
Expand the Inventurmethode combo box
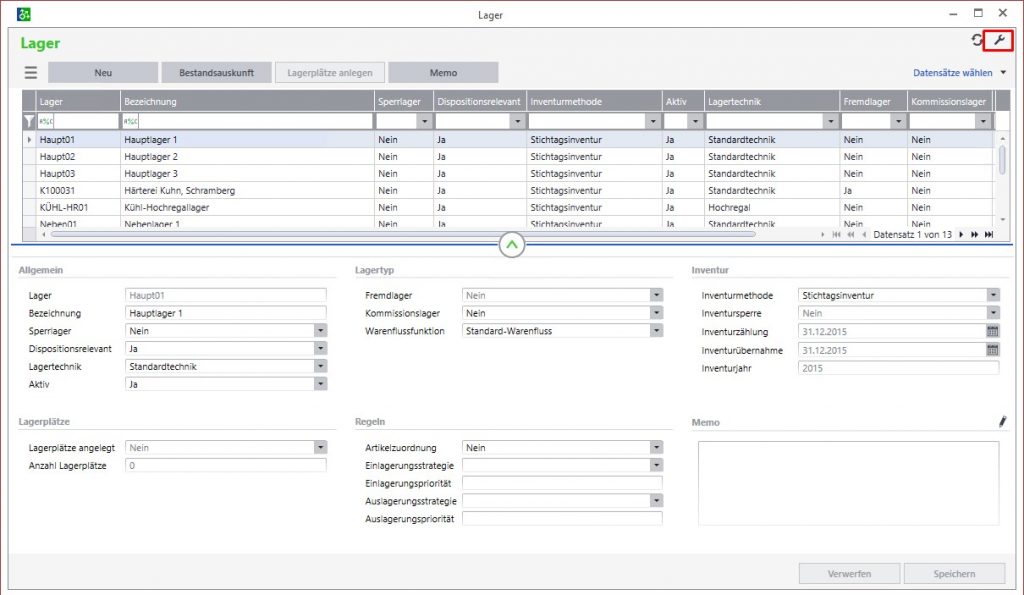(992, 296)
